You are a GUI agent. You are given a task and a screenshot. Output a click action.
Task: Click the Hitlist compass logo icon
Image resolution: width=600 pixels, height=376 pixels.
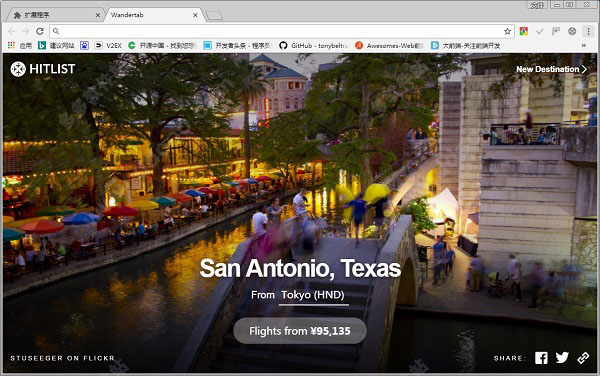click(18, 69)
